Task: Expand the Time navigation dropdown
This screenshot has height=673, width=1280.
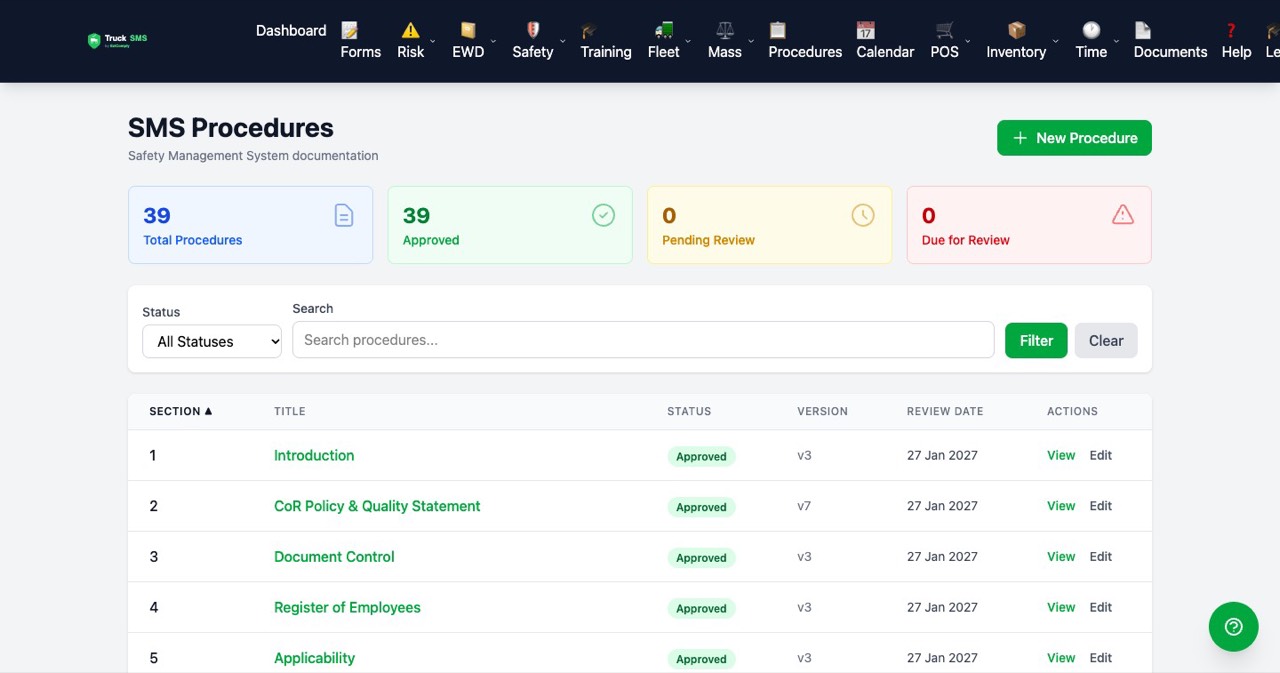Action: point(1116,42)
